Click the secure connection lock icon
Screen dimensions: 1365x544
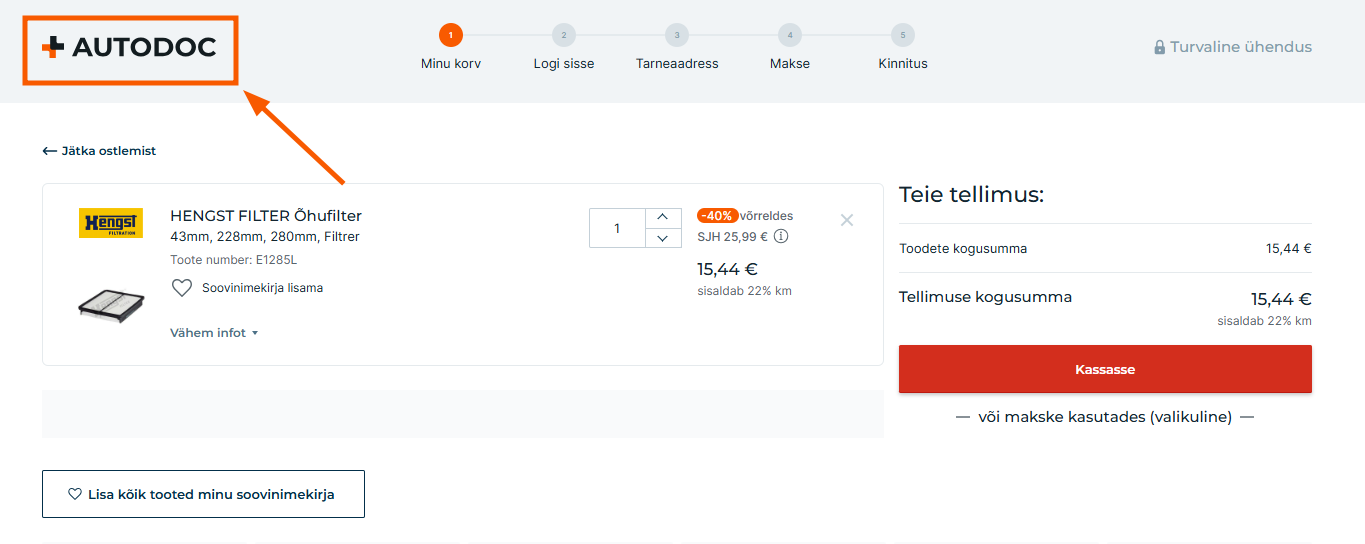click(1159, 47)
